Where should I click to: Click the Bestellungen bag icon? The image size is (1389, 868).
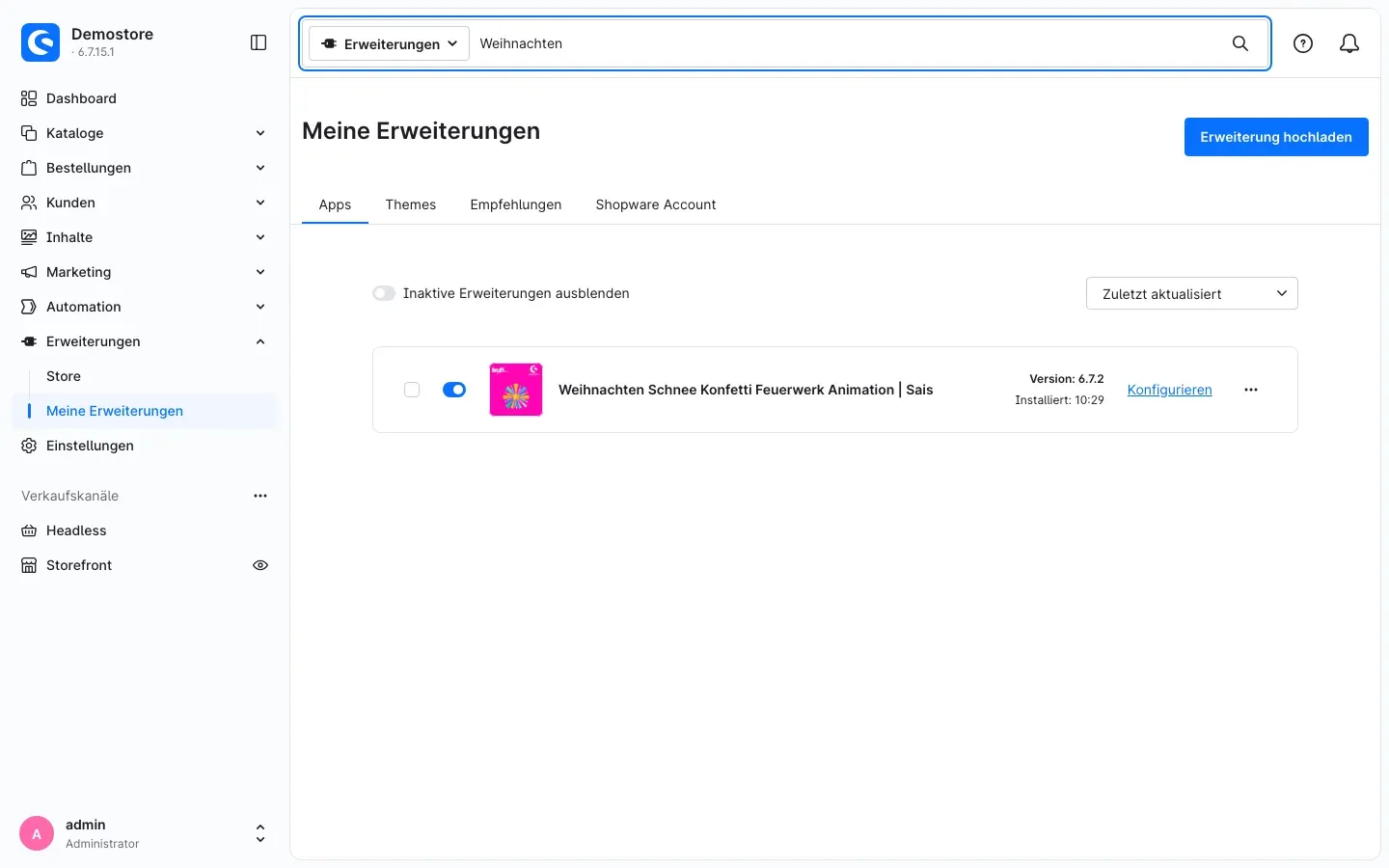coord(29,168)
